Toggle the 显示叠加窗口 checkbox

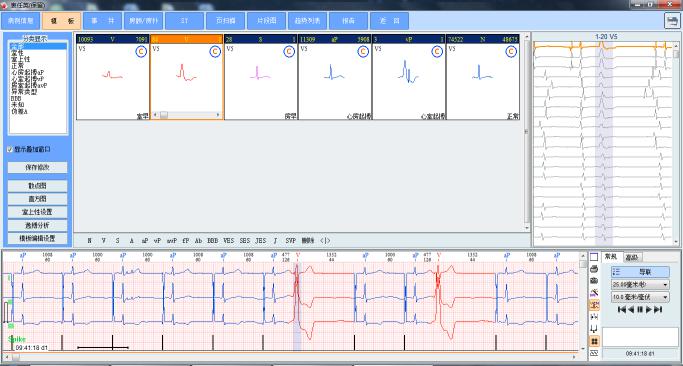[10, 149]
